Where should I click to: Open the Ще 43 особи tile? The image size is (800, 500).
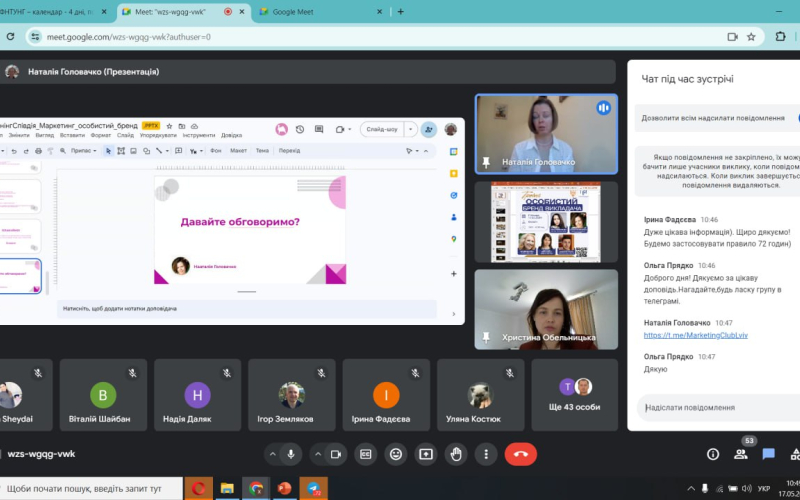(x=574, y=395)
